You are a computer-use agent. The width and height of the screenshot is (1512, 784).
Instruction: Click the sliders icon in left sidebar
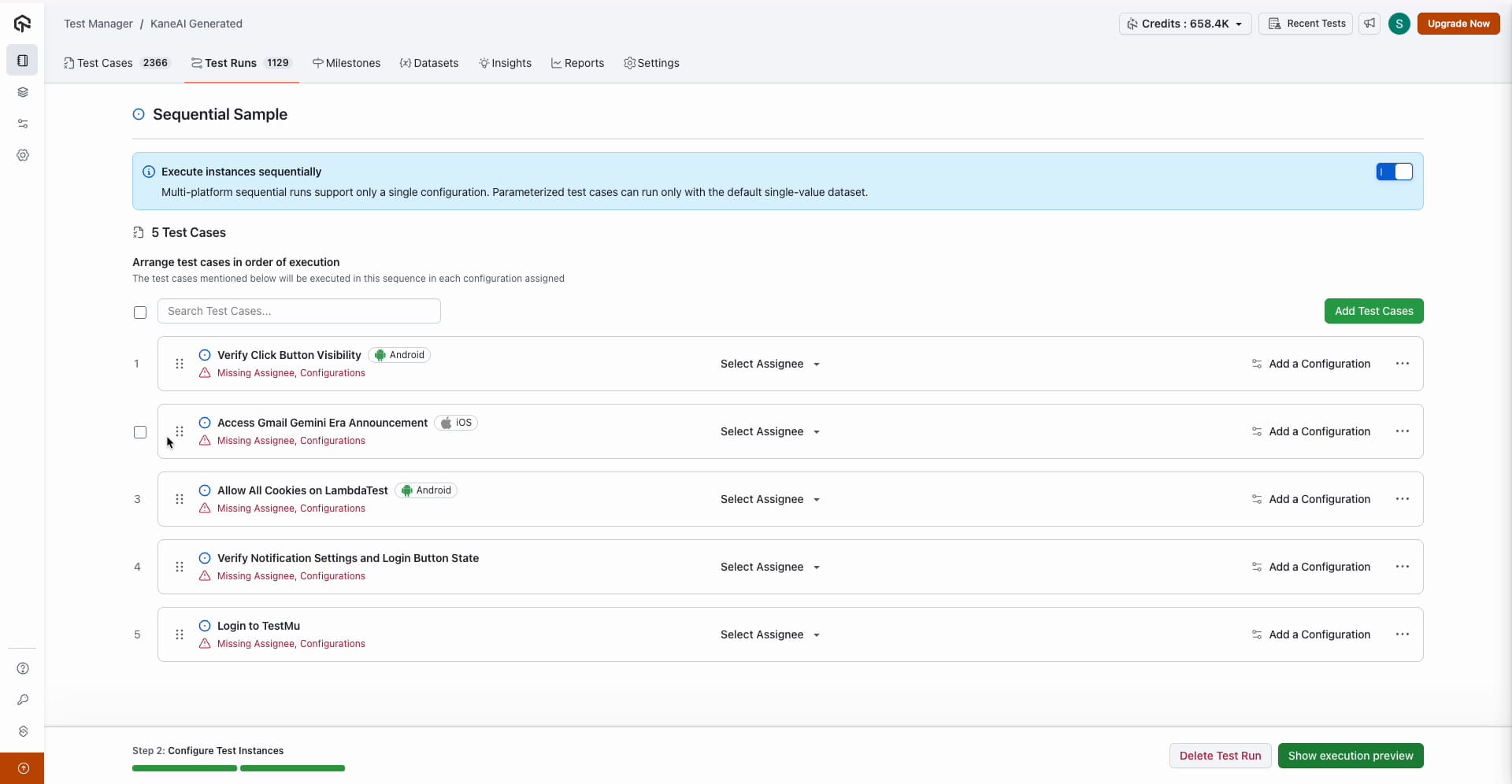pyautogui.click(x=23, y=123)
